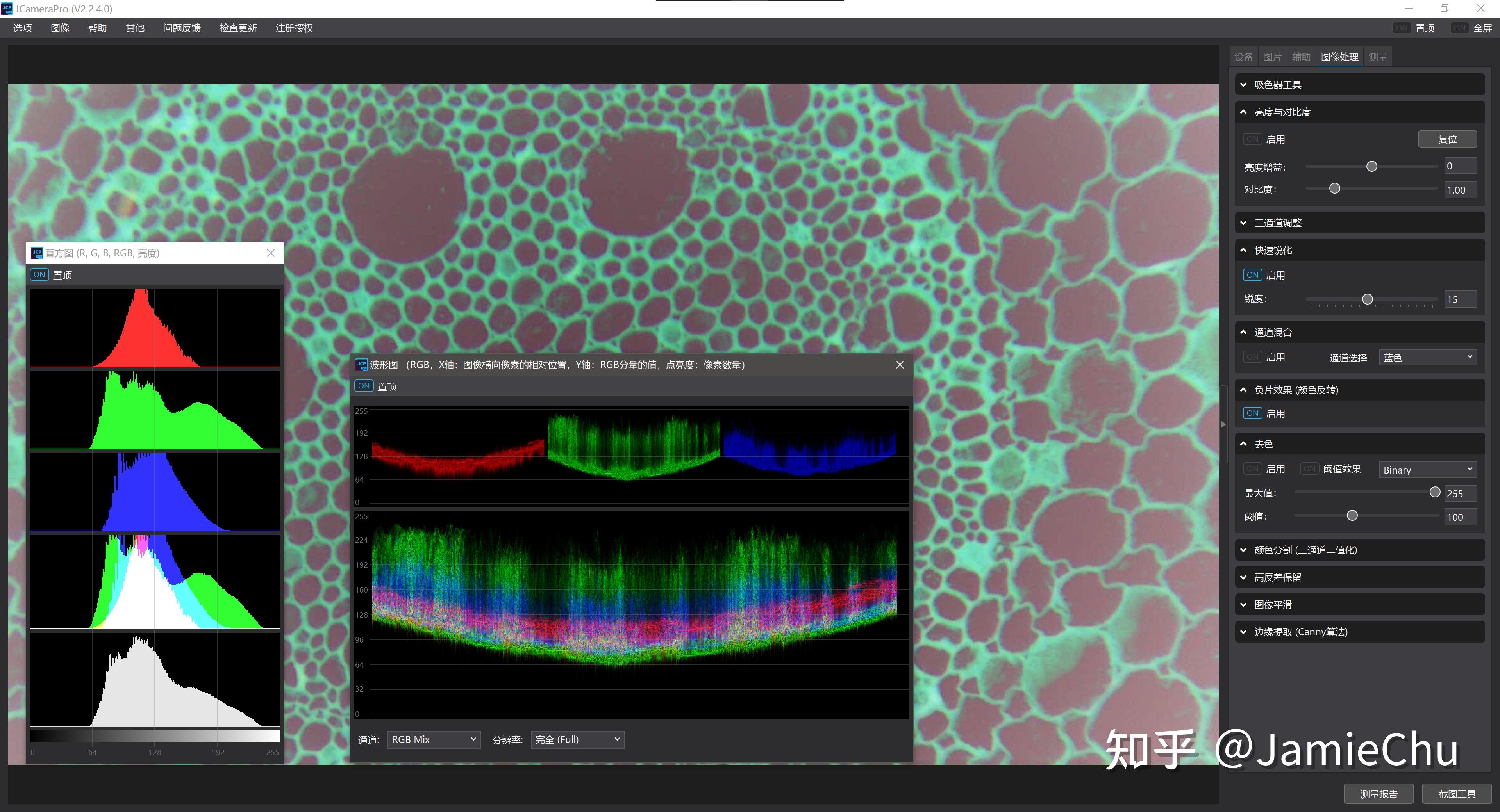Collapse the 快速锐化 section chevron
The width and height of the screenshot is (1500, 812).
pyautogui.click(x=1244, y=250)
